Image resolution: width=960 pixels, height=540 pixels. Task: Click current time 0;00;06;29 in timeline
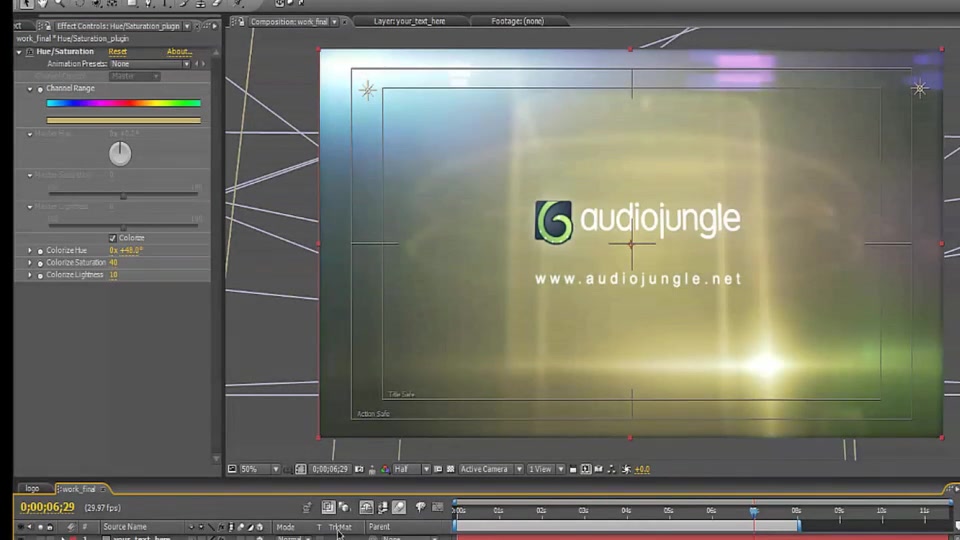pos(47,507)
